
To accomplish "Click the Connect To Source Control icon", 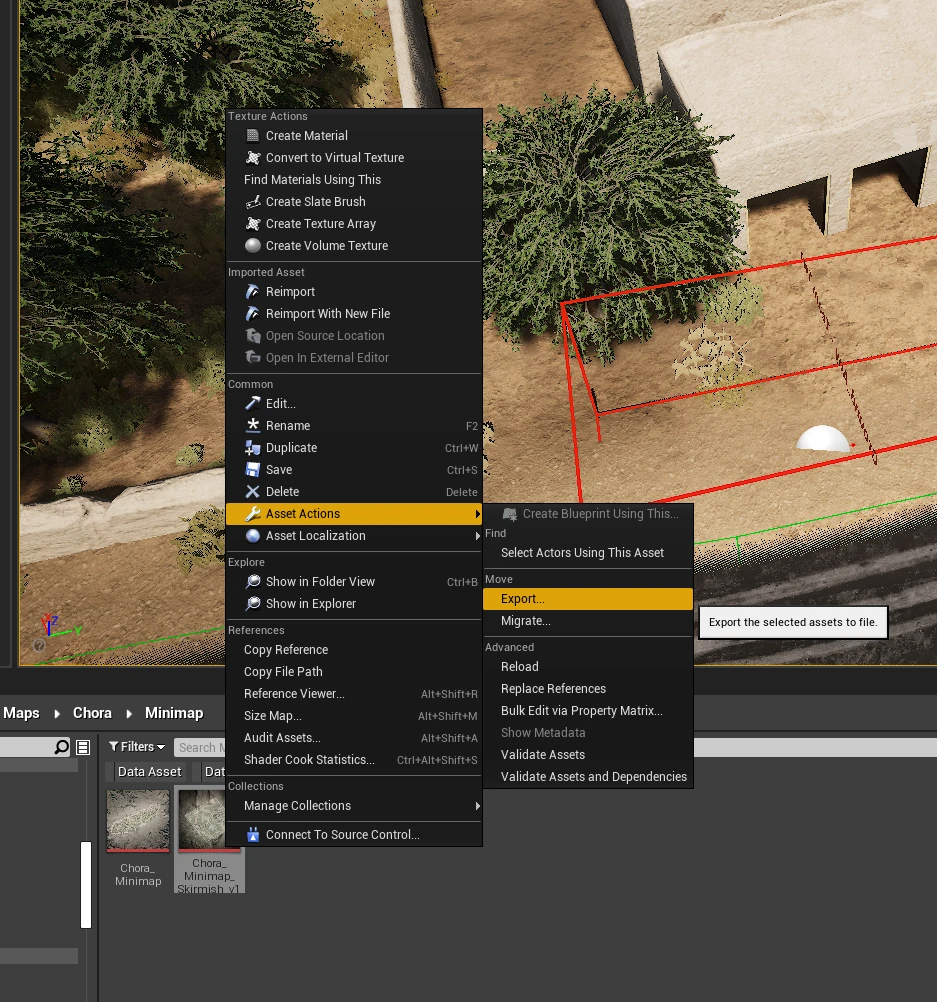I will click(x=253, y=834).
